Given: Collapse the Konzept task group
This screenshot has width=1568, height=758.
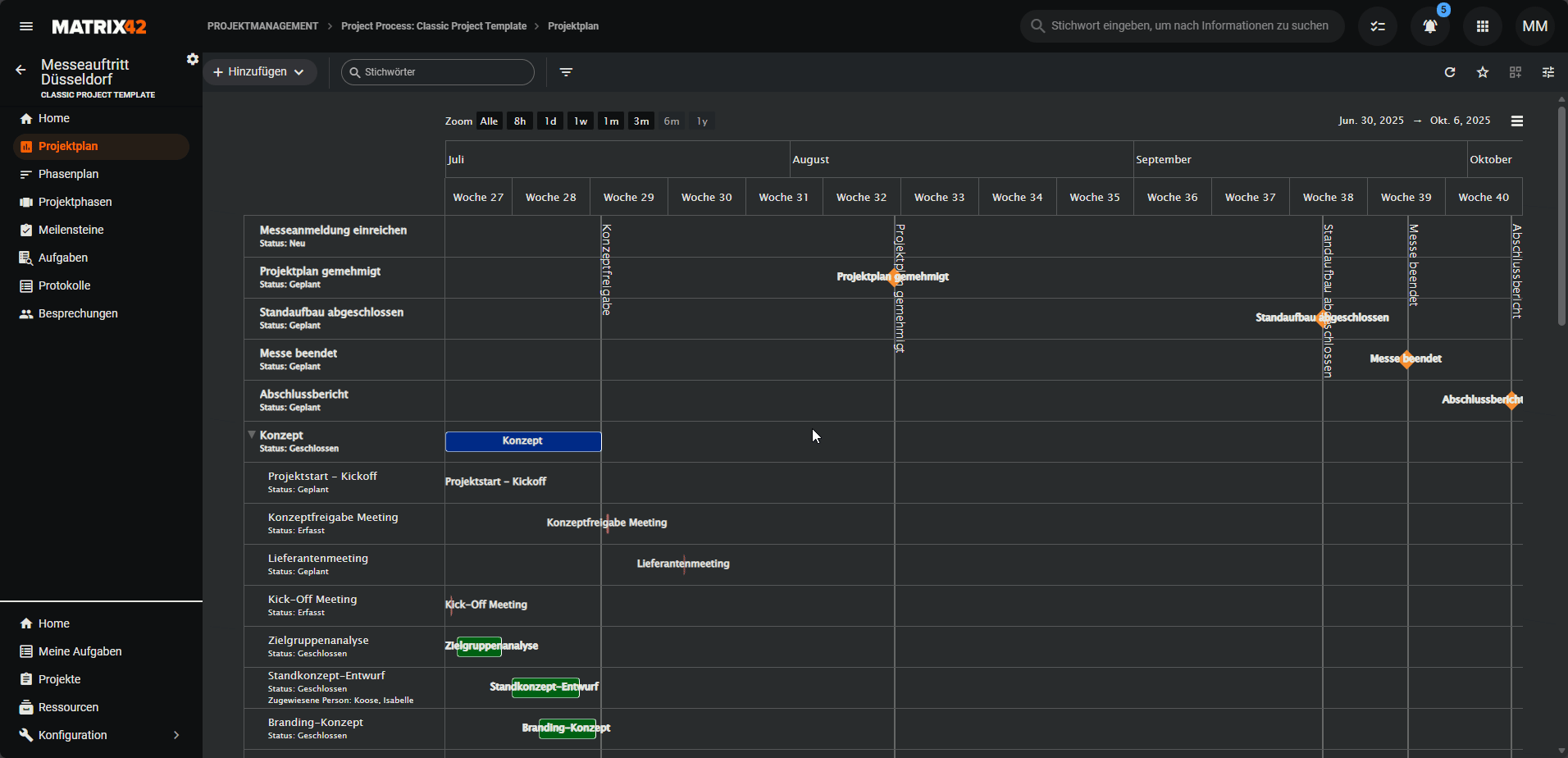Looking at the screenshot, I should click(x=252, y=435).
